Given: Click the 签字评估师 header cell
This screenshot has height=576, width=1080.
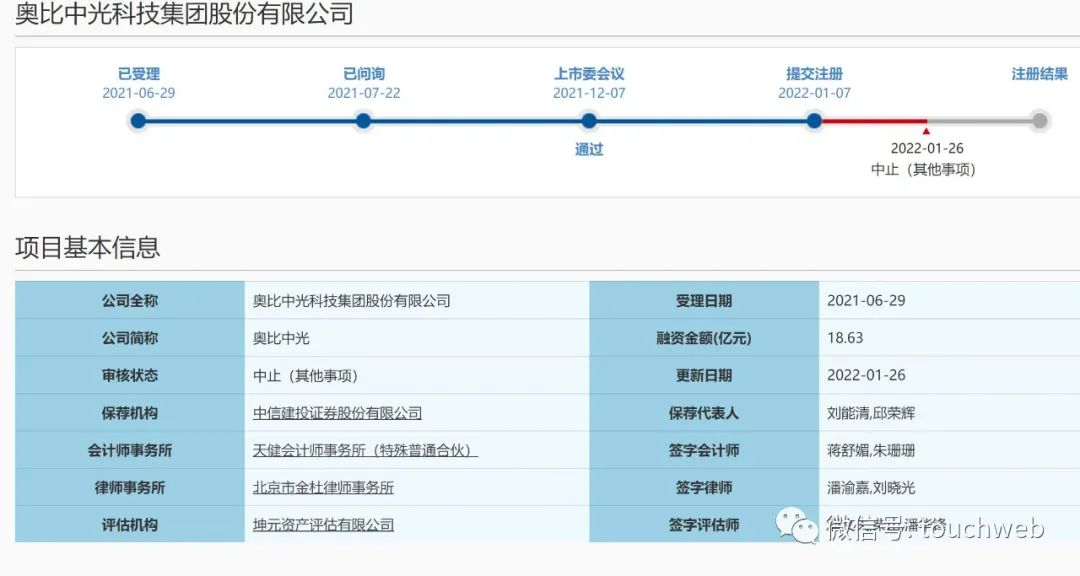Looking at the screenshot, I should 704,524.
